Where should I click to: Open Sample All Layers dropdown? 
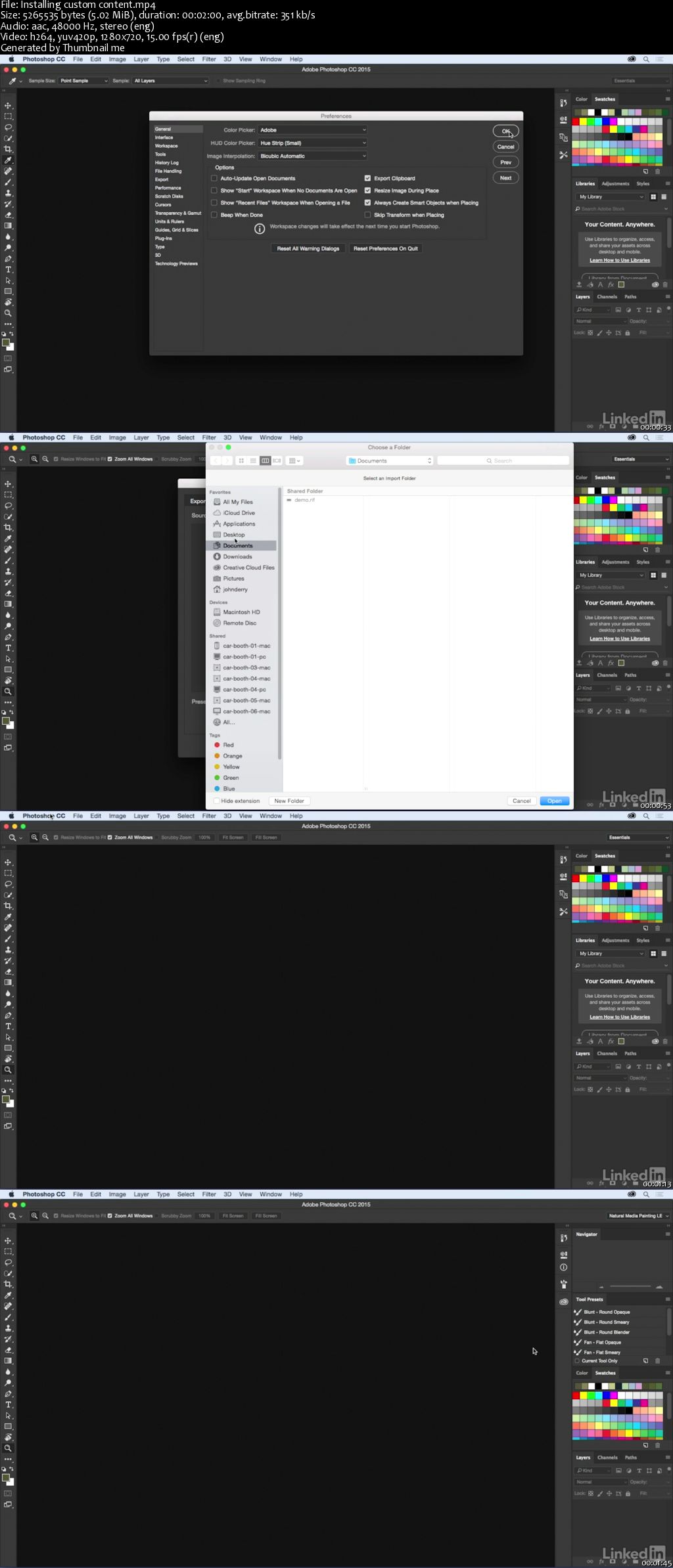tap(171, 81)
